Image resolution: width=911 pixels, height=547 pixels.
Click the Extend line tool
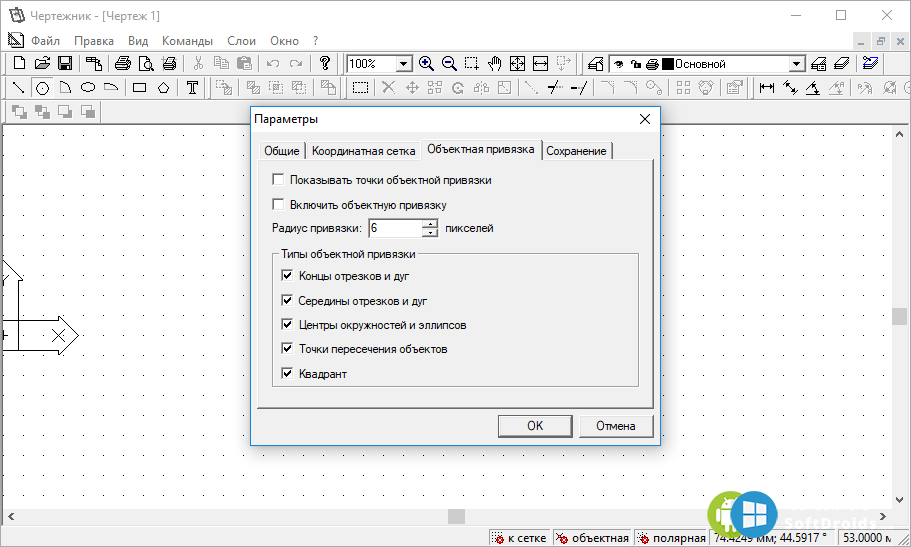click(x=579, y=88)
